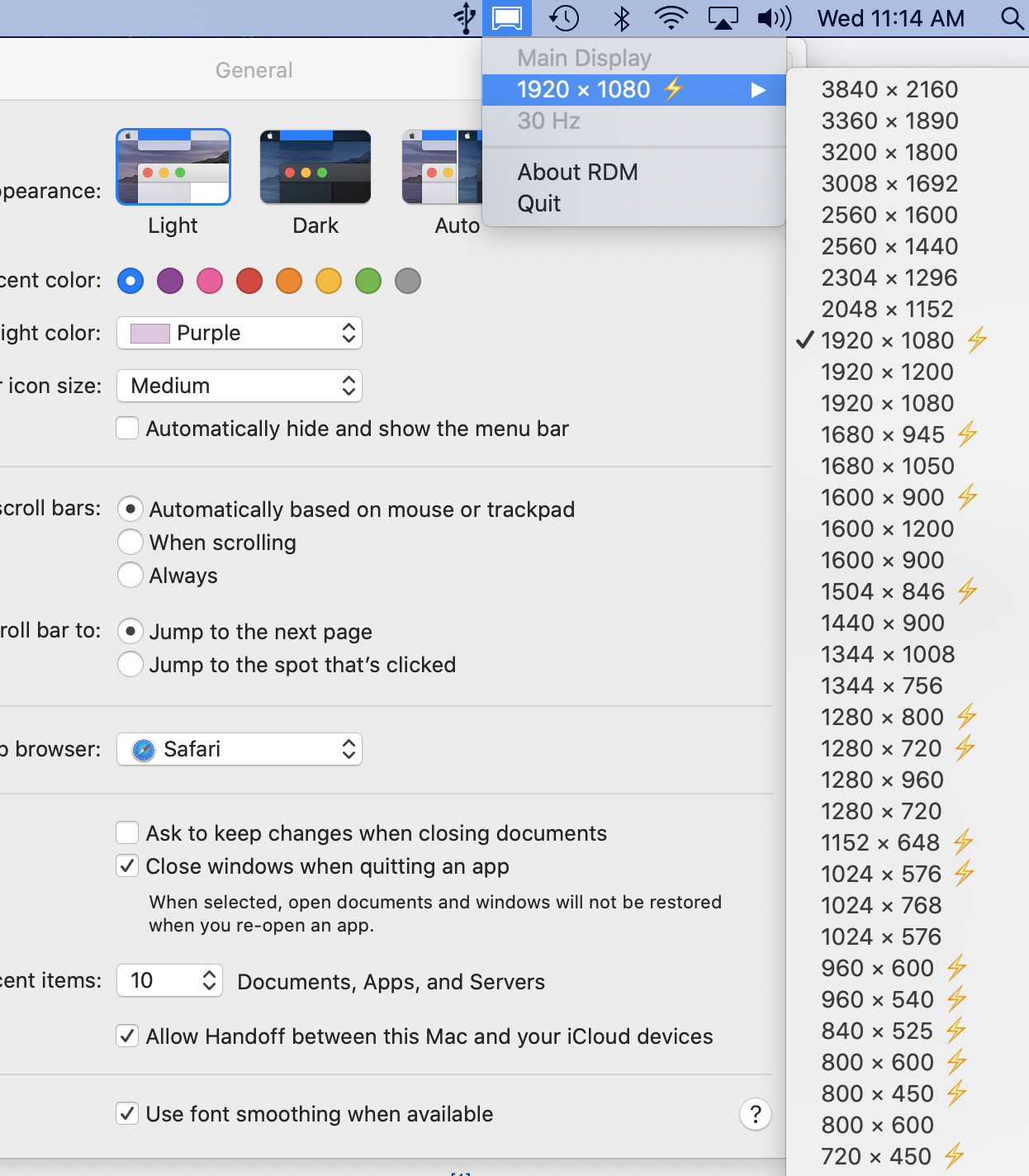
Task: Select 1440 × 900 resolution
Action: click(908, 623)
